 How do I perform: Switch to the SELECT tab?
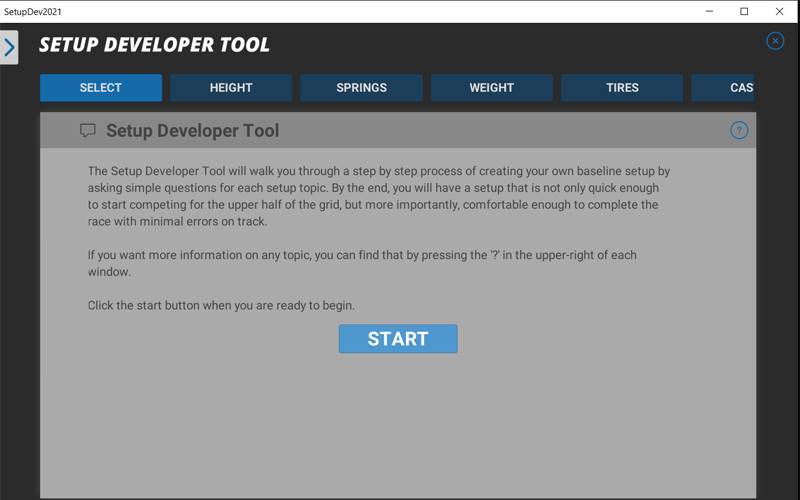[x=101, y=88]
